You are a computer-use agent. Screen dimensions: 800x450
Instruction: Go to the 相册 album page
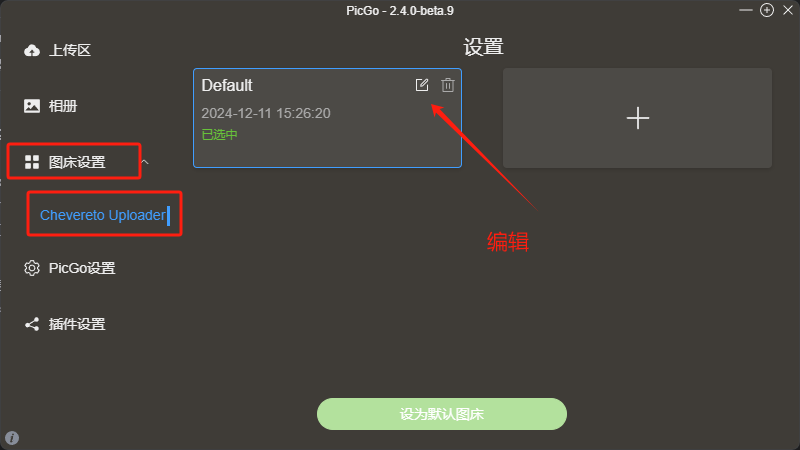click(x=63, y=106)
